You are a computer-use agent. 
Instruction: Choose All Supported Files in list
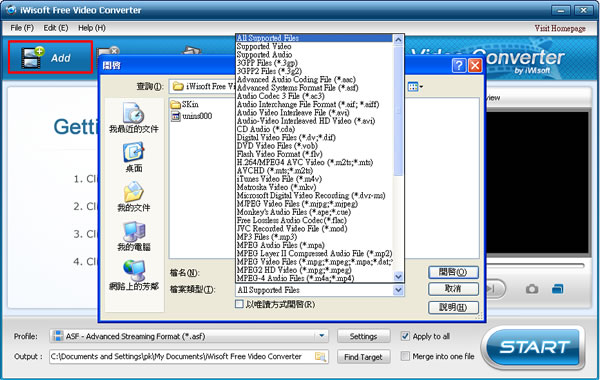314,38
